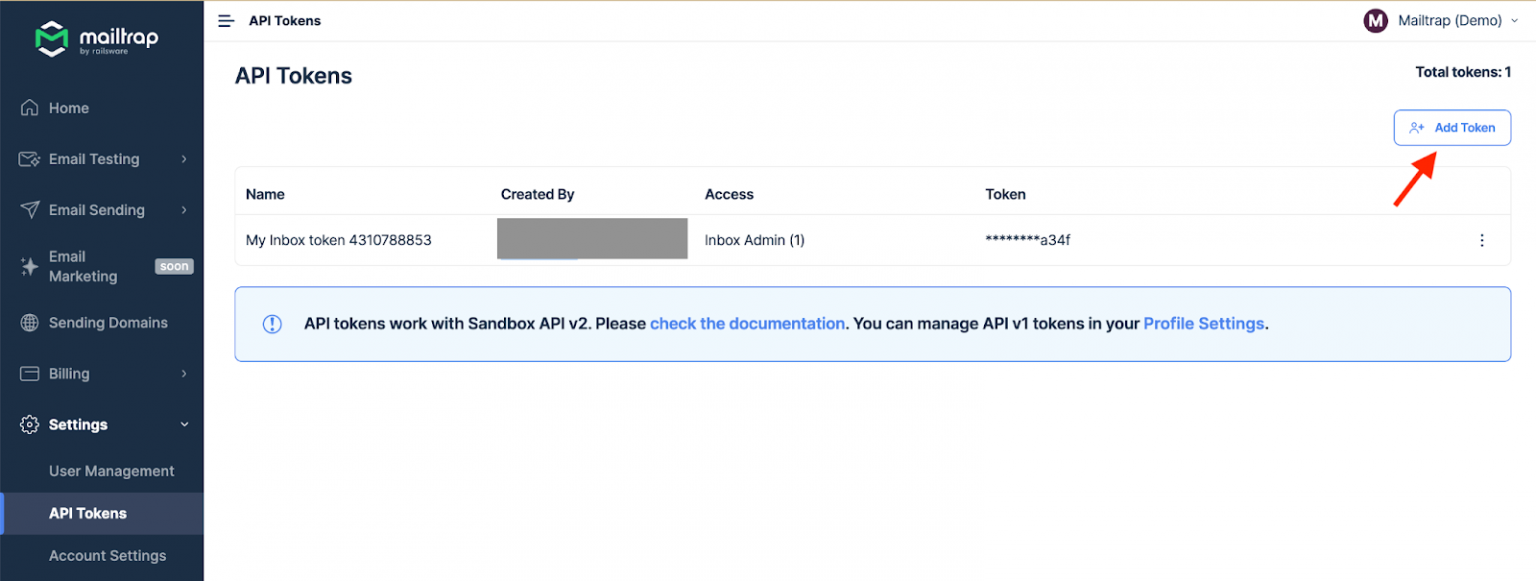1536x581 pixels.
Task: Open User Management in settings
Action: [111, 471]
